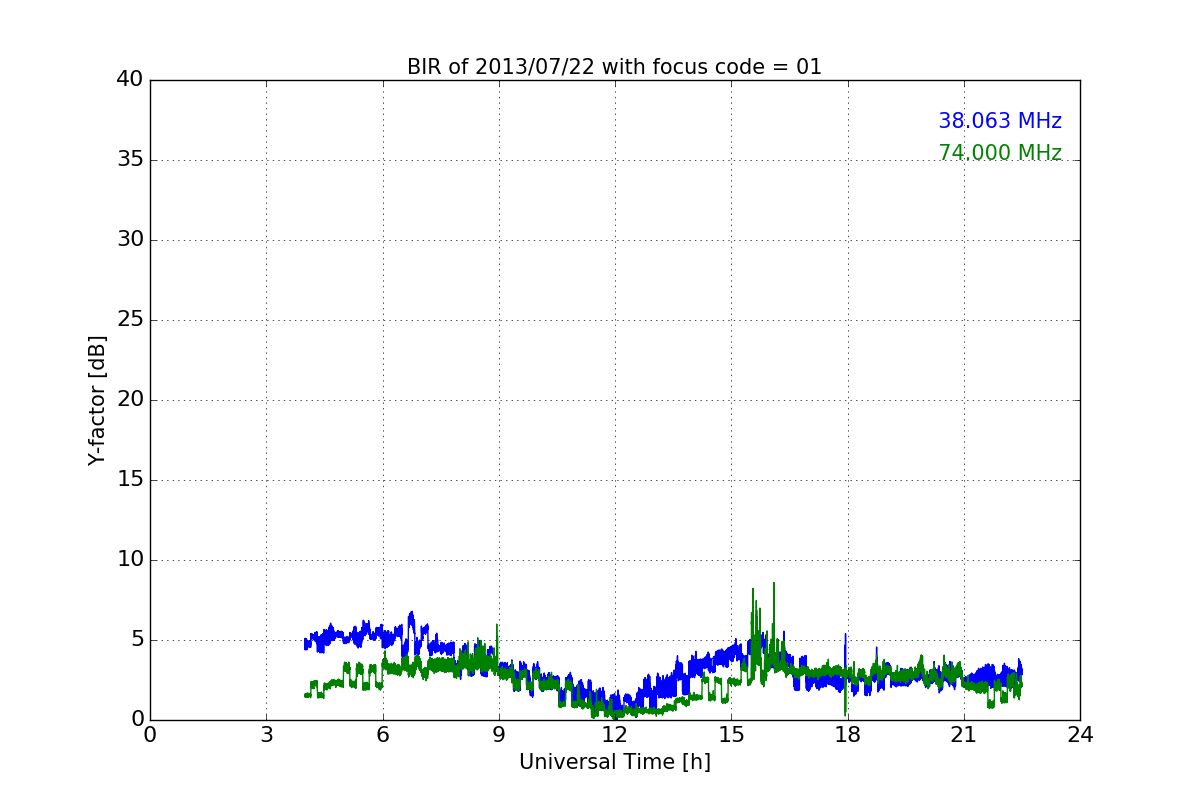Screen dimensions: 1200x800
Task: Click the 'Universal Time [h]' axis label
Action: click(x=615, y=762)
